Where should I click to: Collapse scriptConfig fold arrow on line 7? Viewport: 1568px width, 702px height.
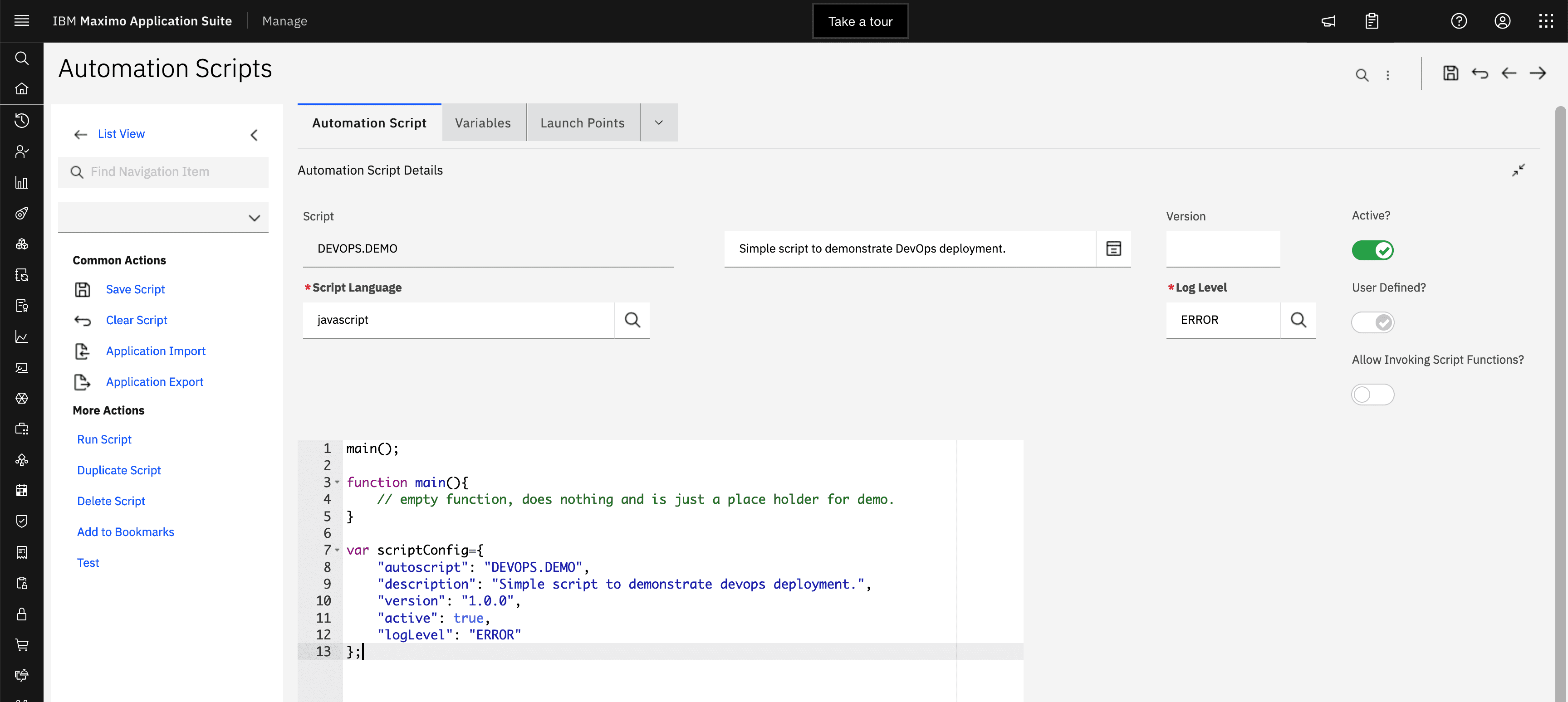[337, 549]
